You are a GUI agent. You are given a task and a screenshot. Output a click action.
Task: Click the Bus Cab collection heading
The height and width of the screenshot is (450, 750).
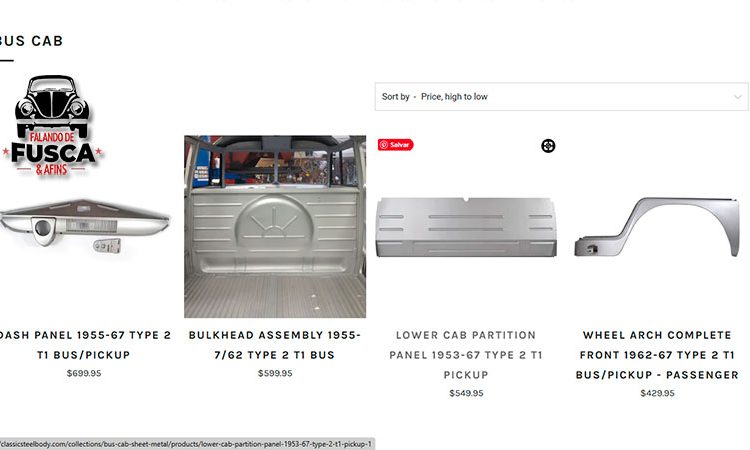pos(31,41)
